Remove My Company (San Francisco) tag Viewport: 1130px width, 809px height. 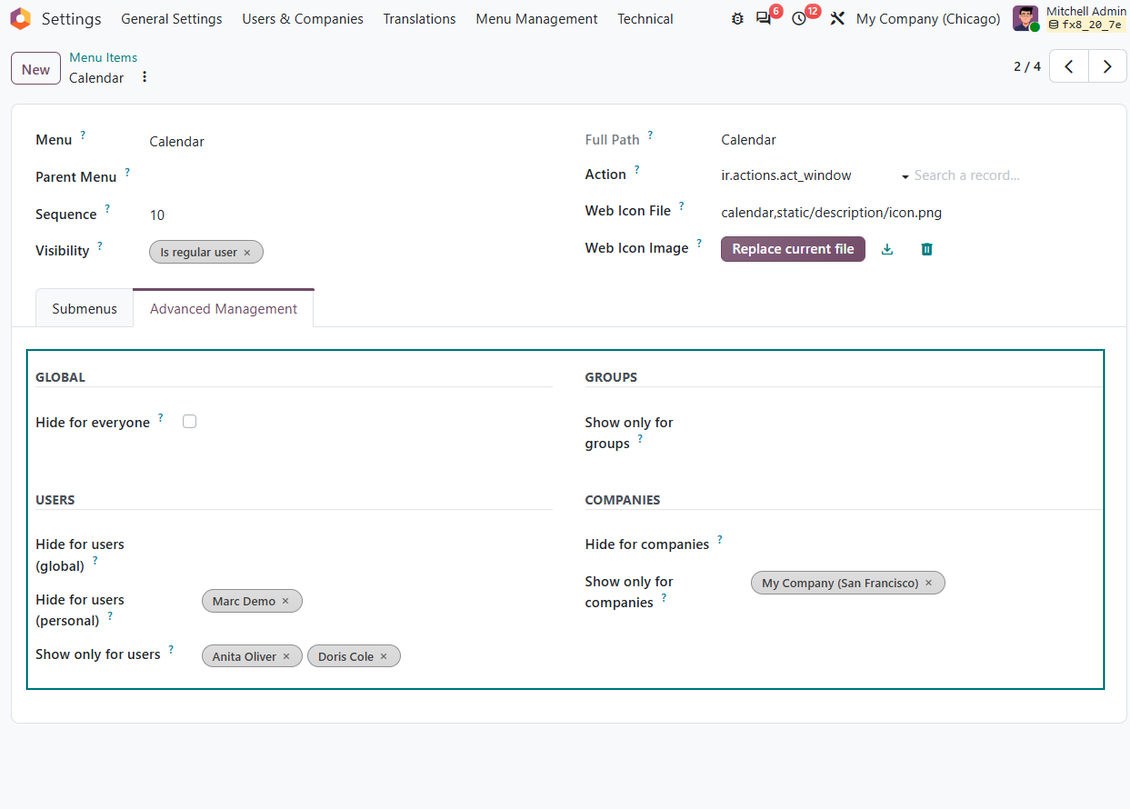pos(928,584)
